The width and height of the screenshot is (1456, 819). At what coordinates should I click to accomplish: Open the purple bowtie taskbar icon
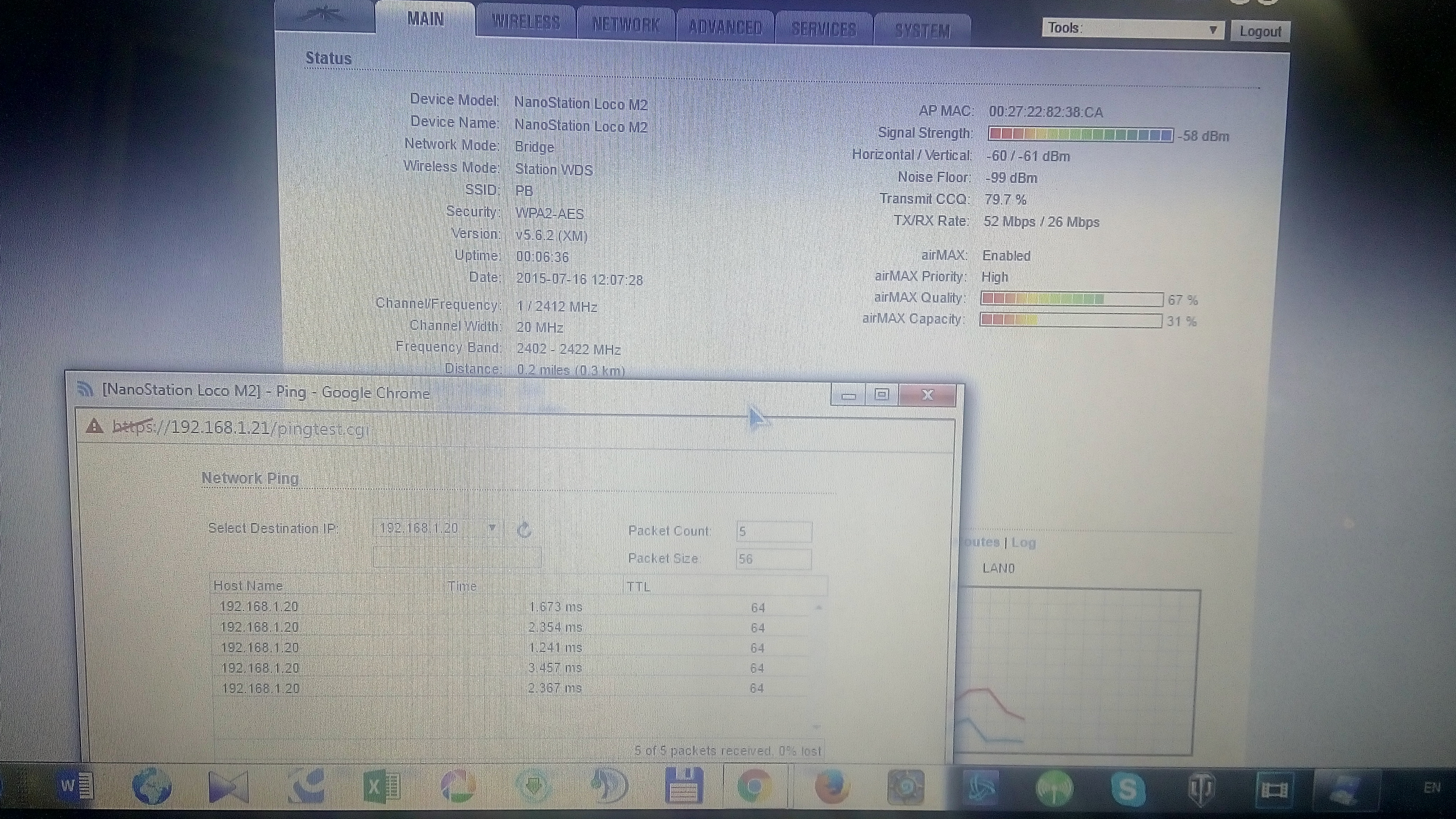[x=228, y=786]
